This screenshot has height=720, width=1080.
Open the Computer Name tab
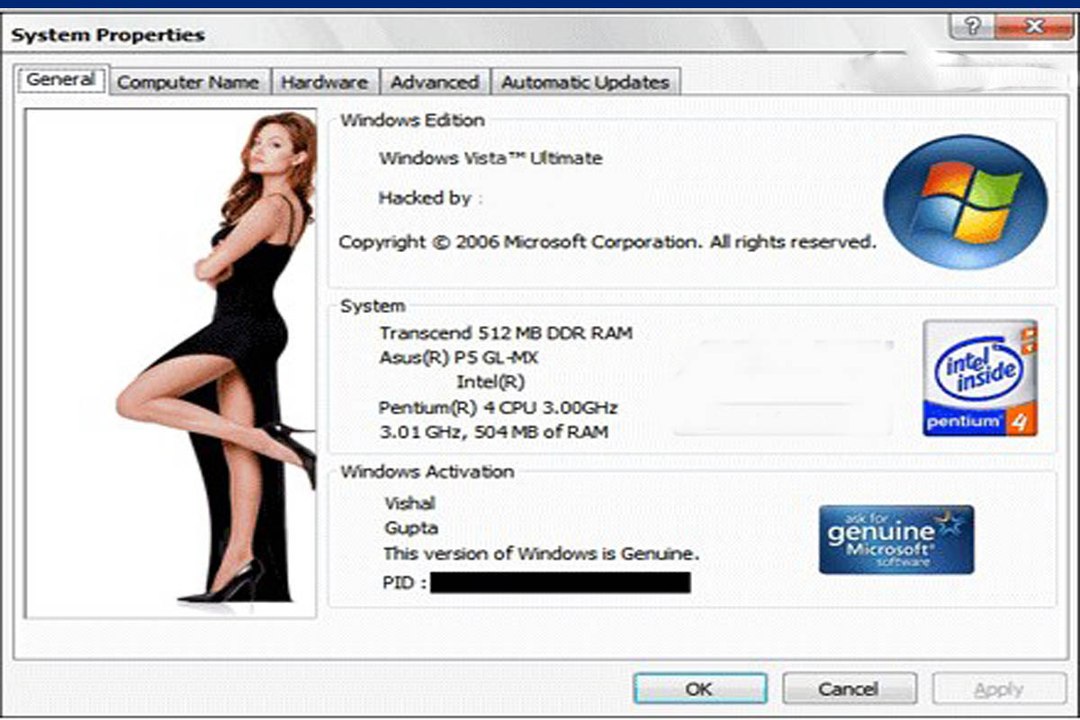pyautogui.click(x=188, y=82)
